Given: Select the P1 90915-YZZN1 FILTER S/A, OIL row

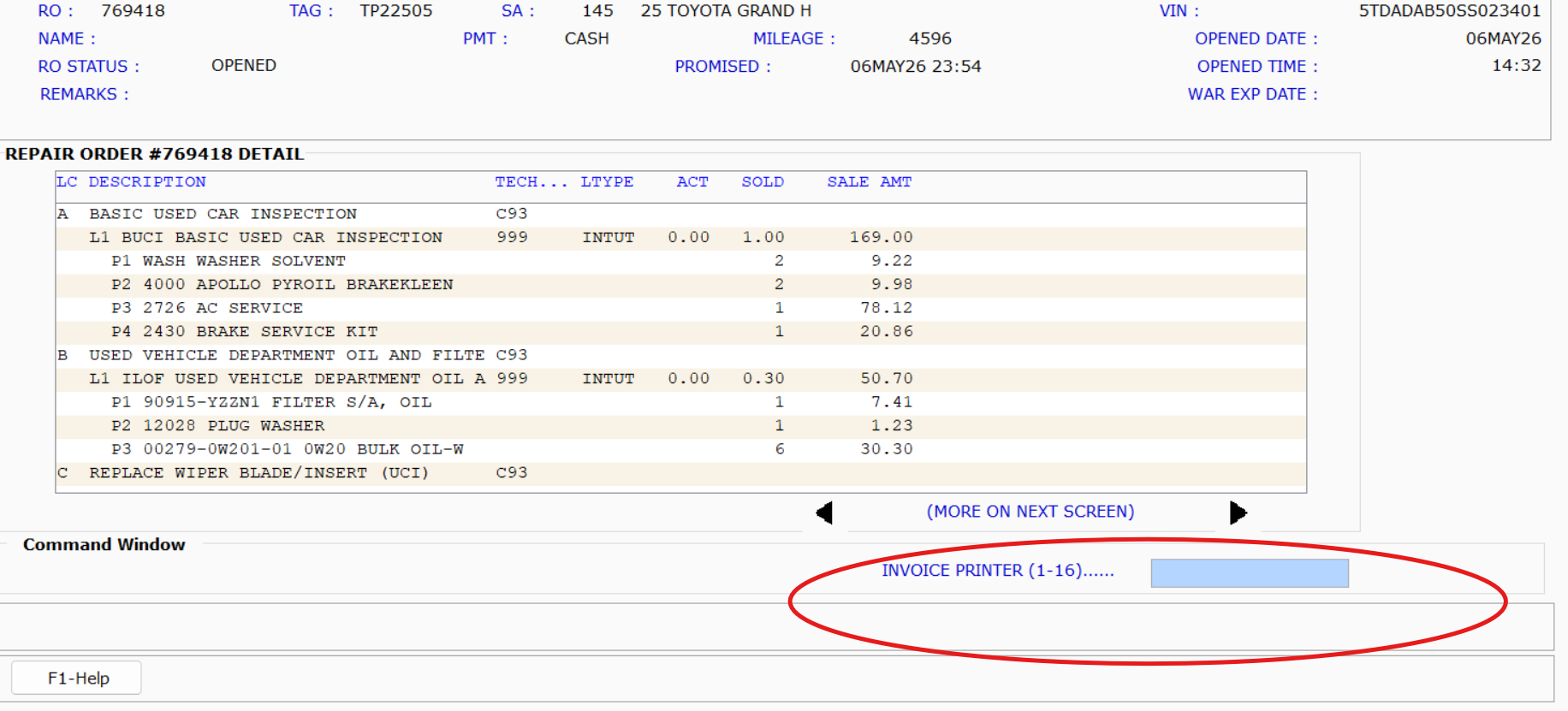Looking at the screenshot, I should tap(680, 402).
